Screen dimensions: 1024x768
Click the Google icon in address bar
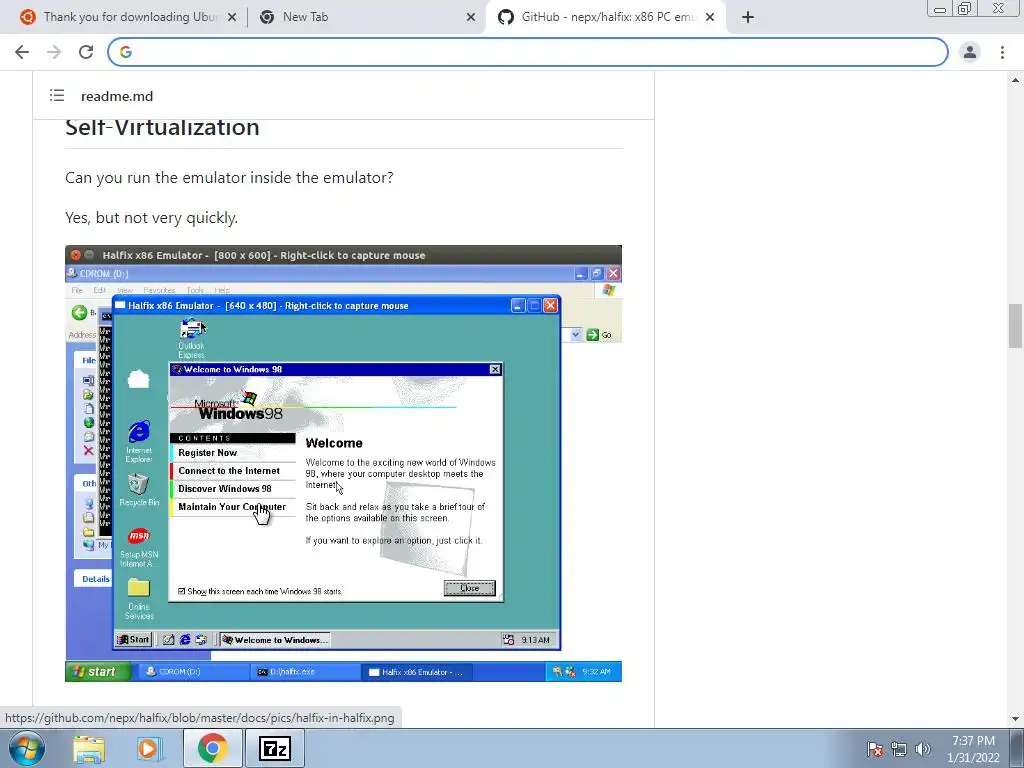[126, 52]
